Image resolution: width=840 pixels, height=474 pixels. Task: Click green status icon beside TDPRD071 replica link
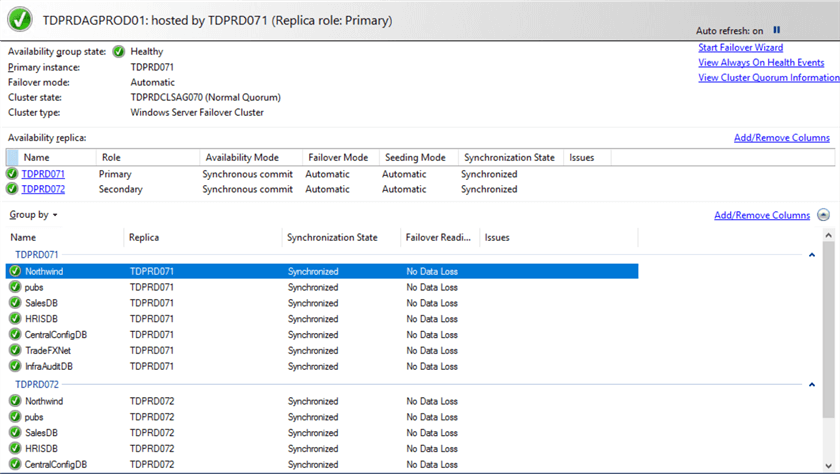(x=12, y=174)
